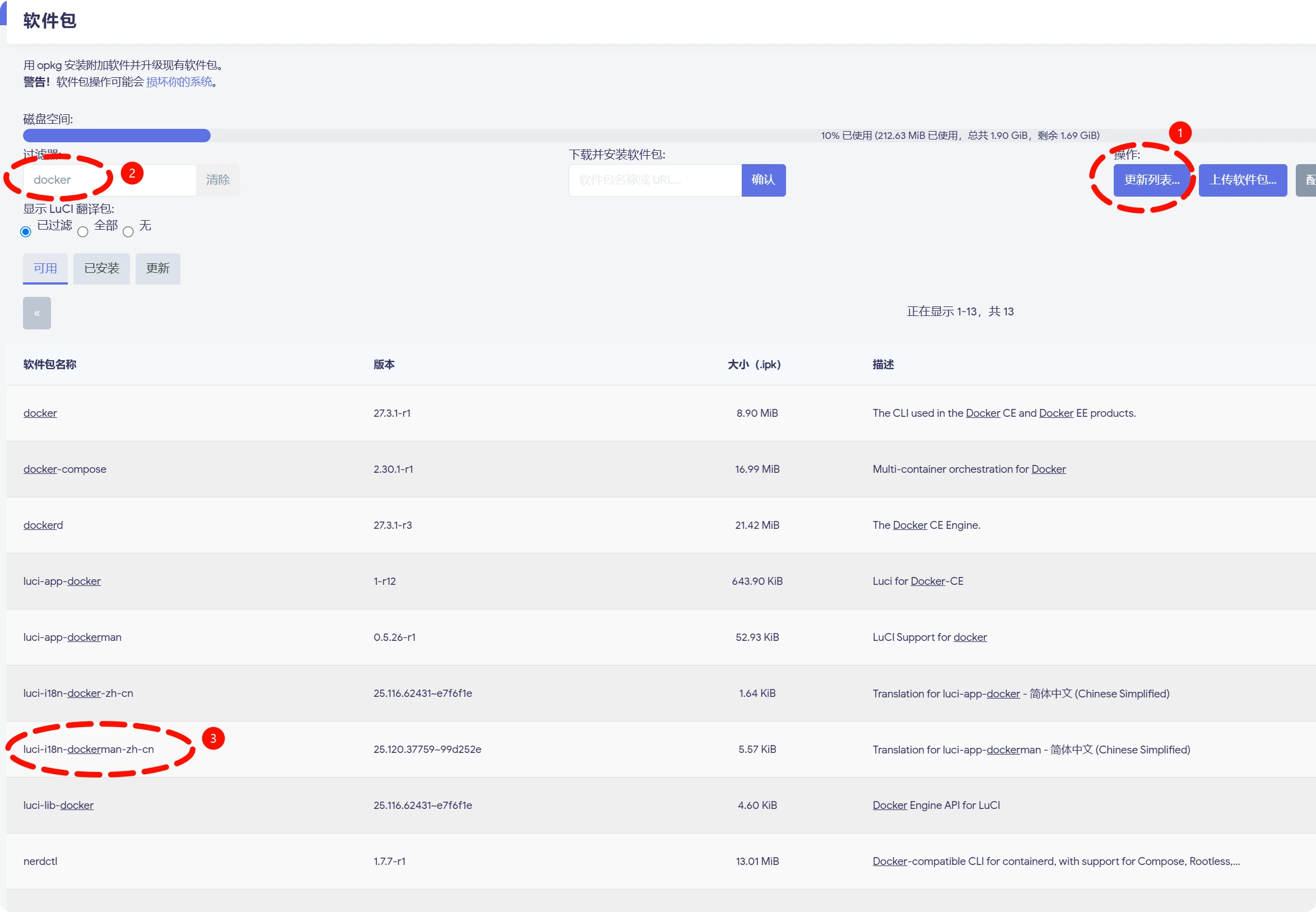Switch to the 可用 tab
The image size is (1316, 912).
pyautogui.click(x=45, y=268)
